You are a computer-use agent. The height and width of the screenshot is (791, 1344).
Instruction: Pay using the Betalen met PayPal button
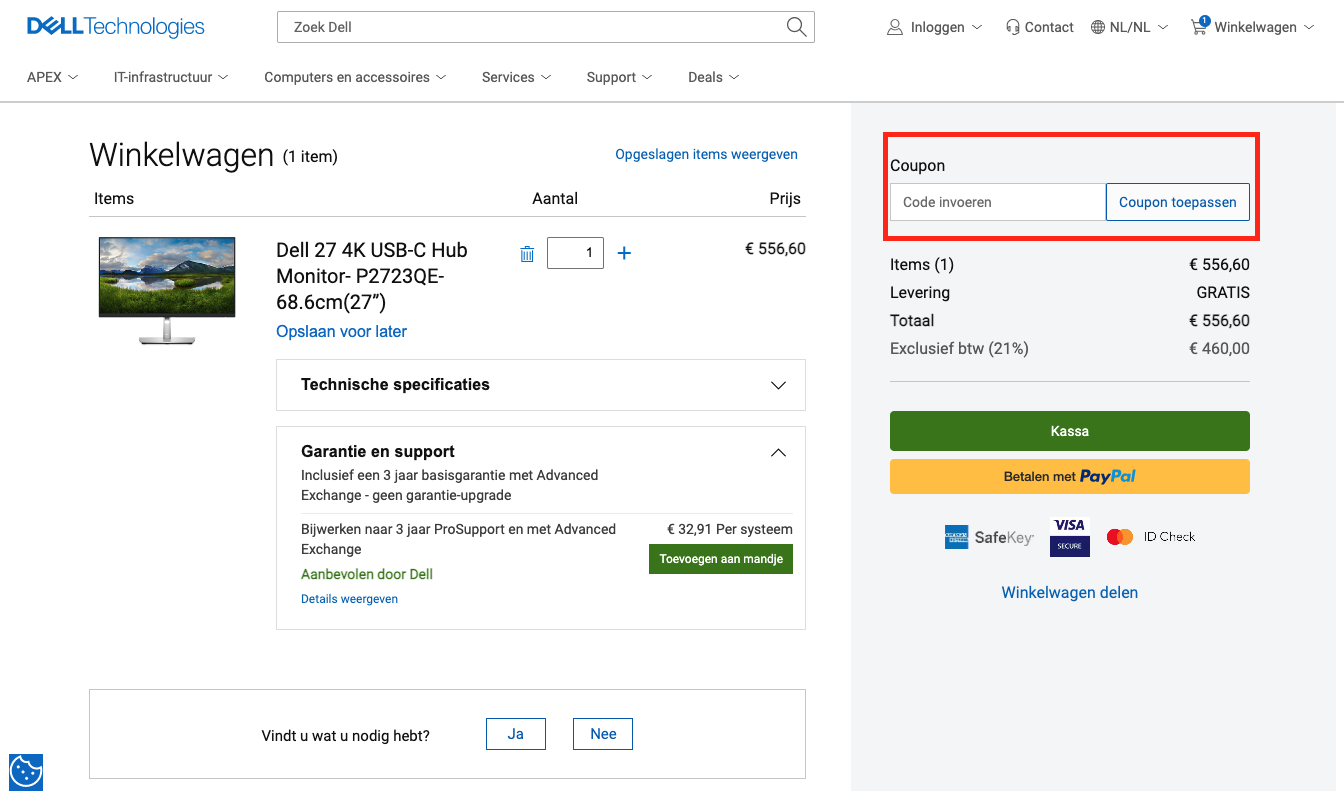point(1070,476)
